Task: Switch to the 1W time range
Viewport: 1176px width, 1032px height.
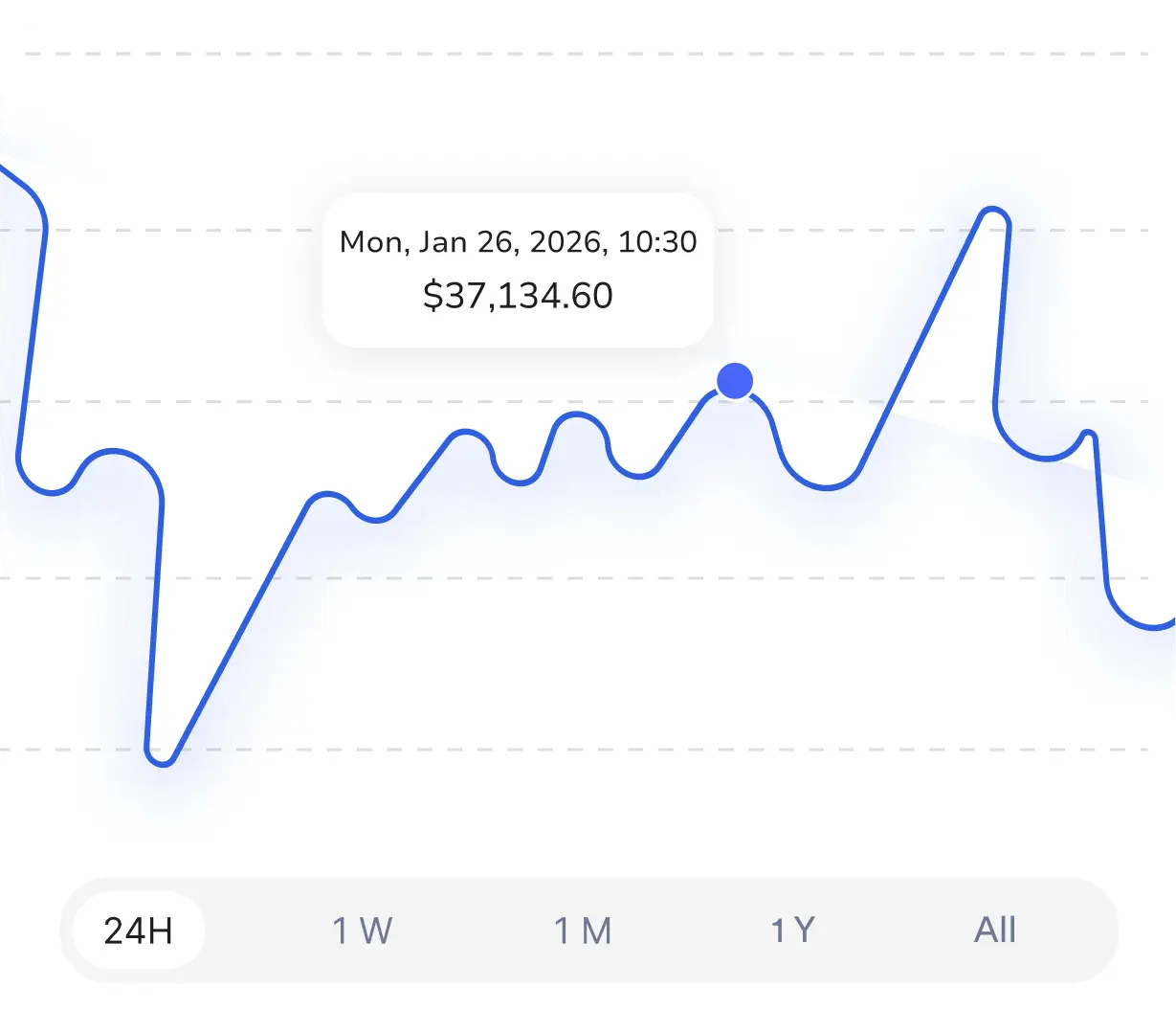Action: [x=362, y=930]
